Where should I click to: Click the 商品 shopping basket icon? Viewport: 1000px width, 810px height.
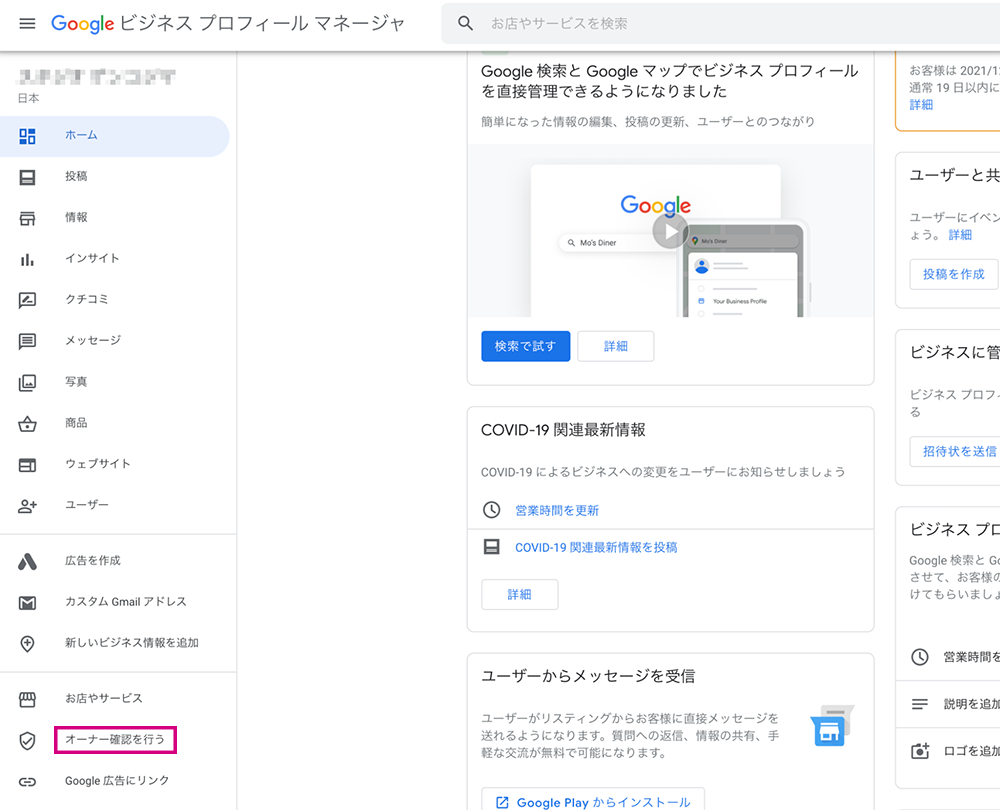point(27,423)
